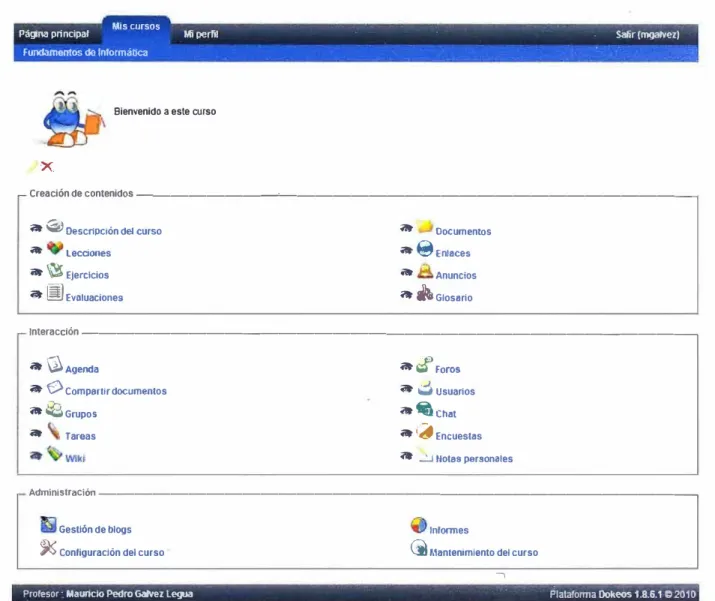Viewport: 715px width, 601px height.
Task: Hide the Agenda tool with its eye
Action: (36, 366)
